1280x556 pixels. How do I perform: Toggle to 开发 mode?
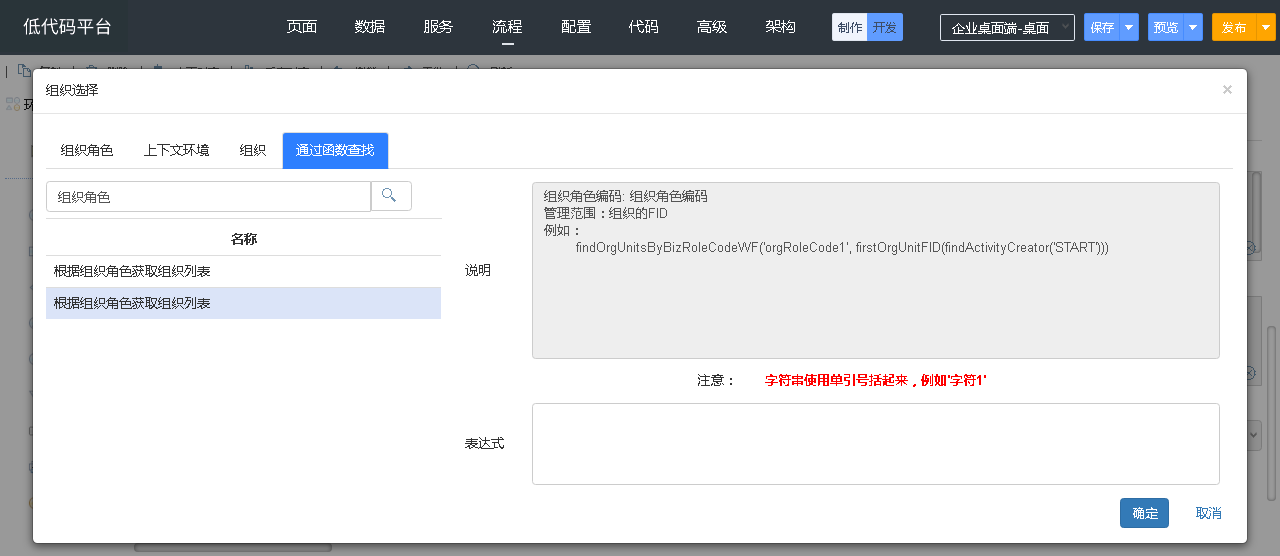(885, 27)
